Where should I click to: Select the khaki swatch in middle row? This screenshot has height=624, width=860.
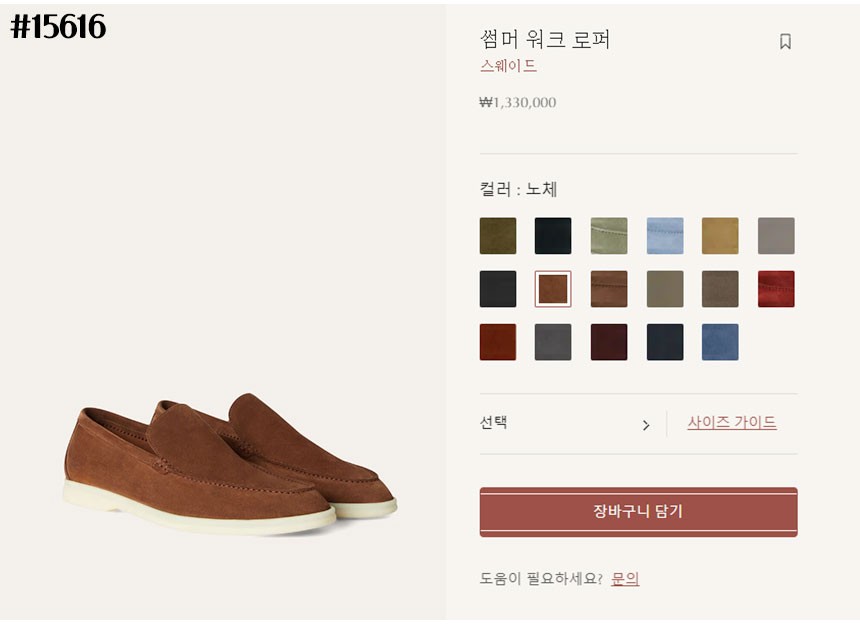665,289
